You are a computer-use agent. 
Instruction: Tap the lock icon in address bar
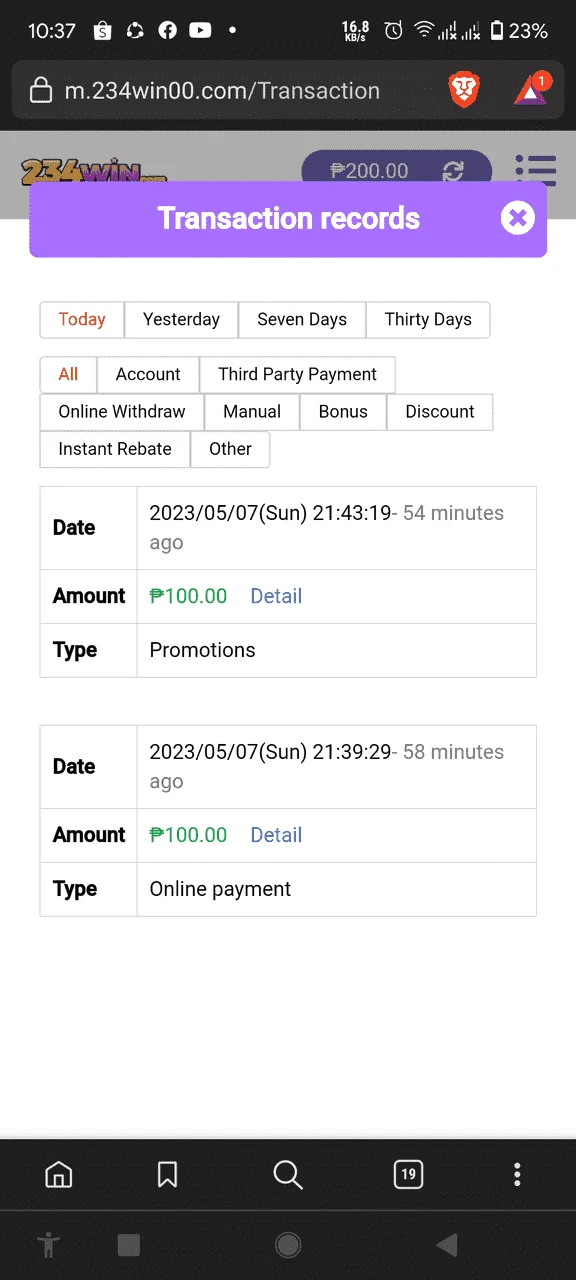(41, 91)
